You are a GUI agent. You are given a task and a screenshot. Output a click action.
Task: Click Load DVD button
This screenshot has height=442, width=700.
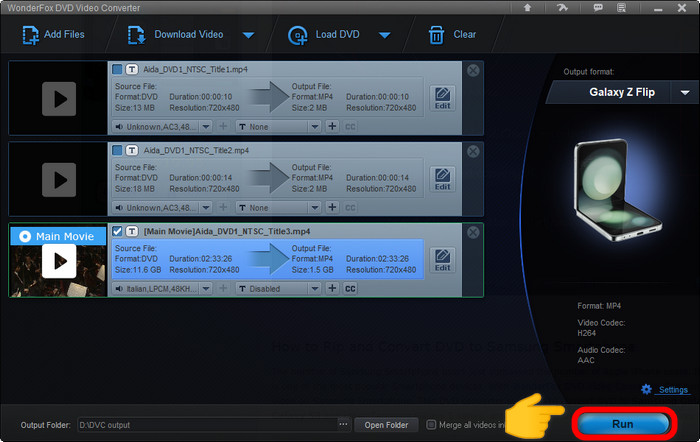coord(324,35)
